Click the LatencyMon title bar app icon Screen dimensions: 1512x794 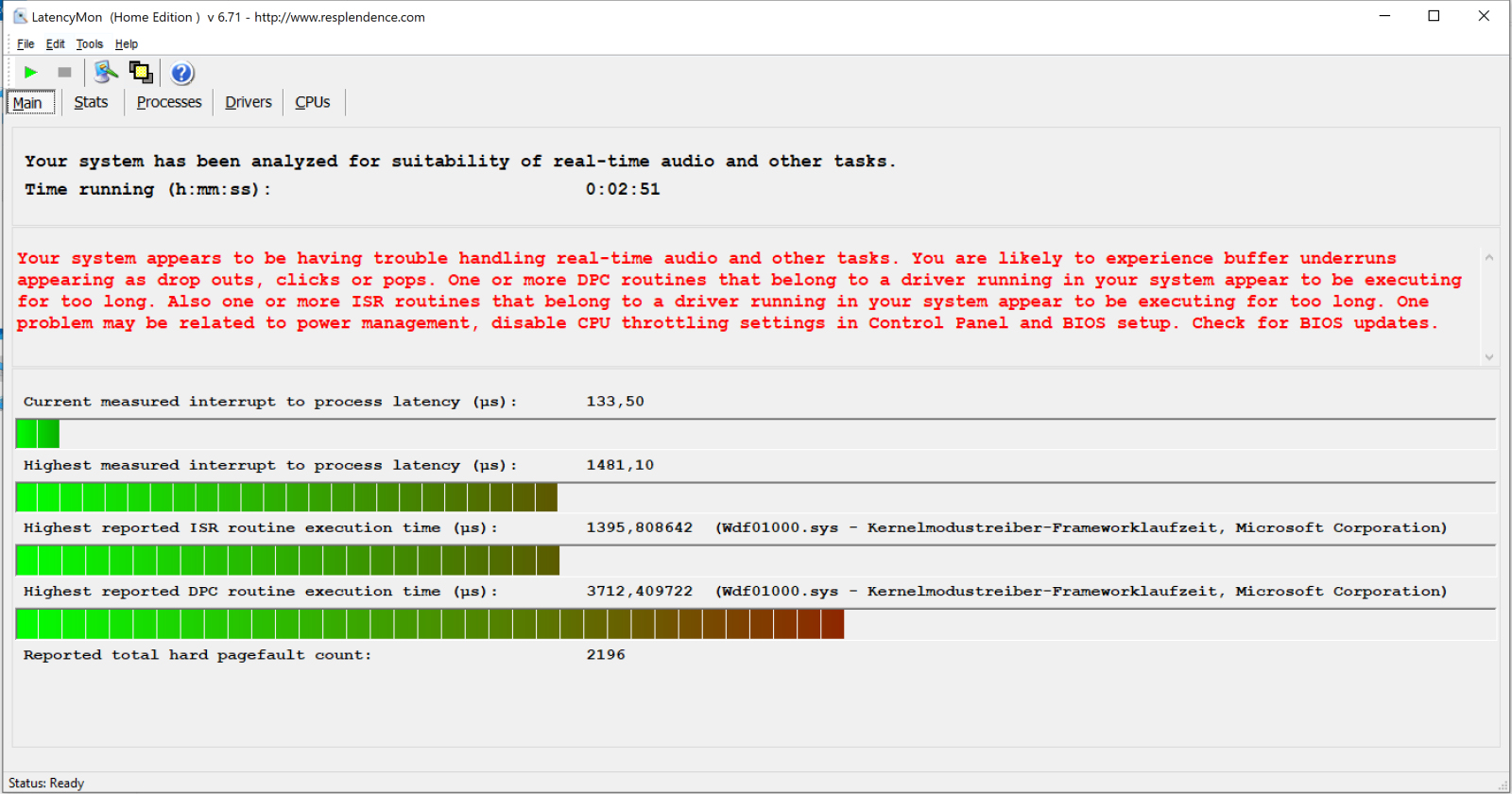pos(20,16)
